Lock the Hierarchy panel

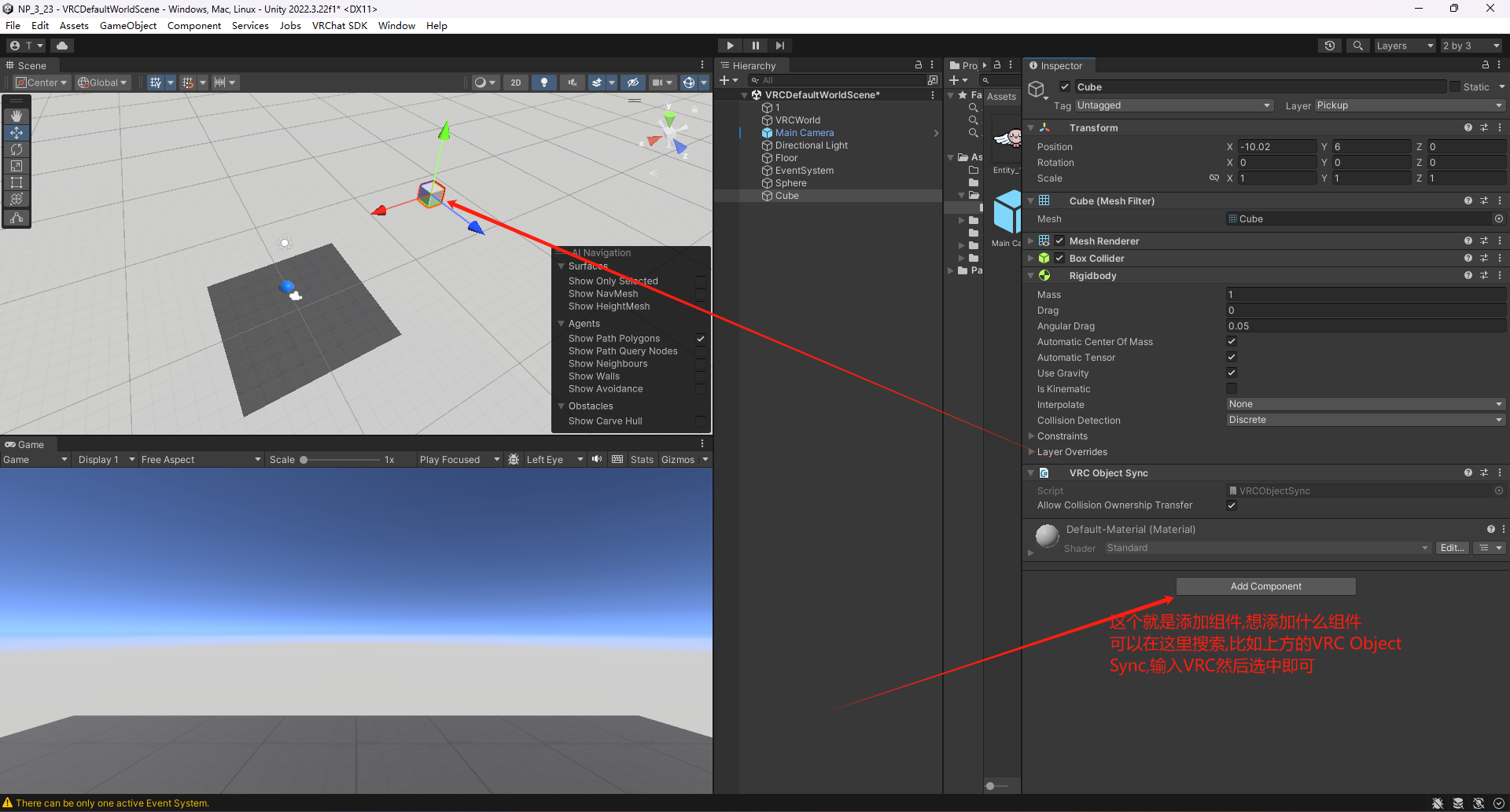pos(919,65)
